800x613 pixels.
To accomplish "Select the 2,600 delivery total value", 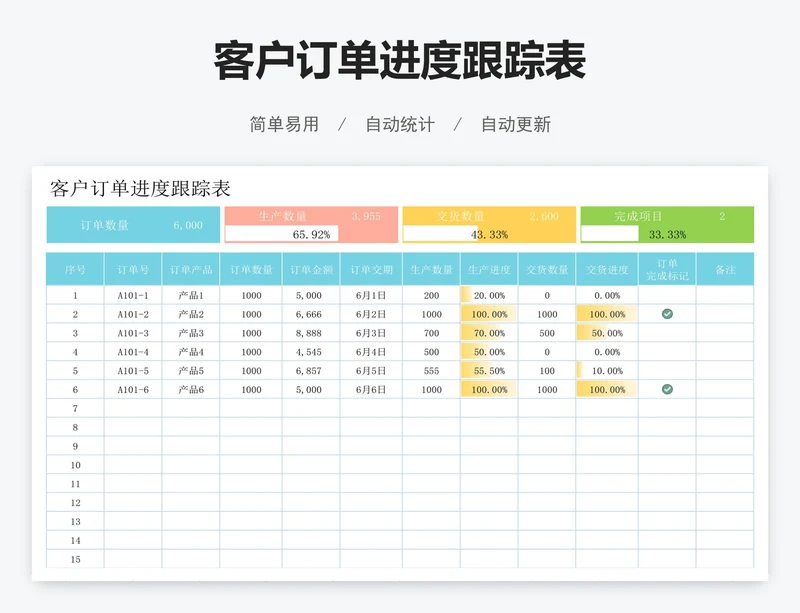I will pyautogui.click(x=544, y=216).
